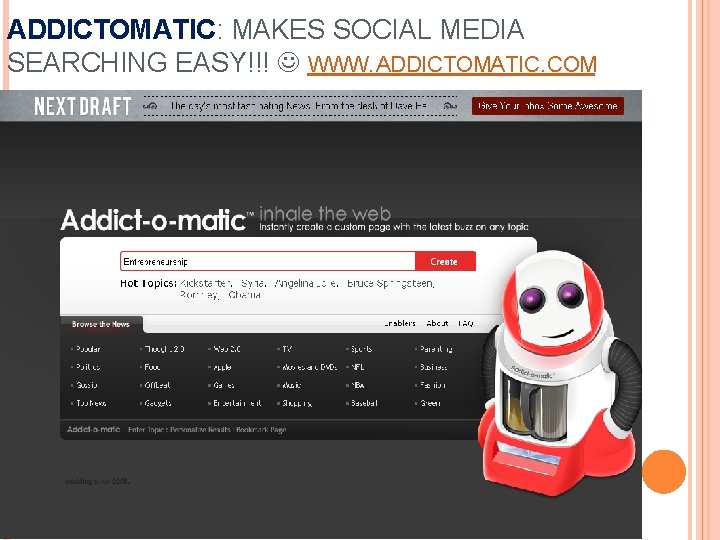Browse the Parenting news category
The image size is (720, 540).
click(436, 349)
